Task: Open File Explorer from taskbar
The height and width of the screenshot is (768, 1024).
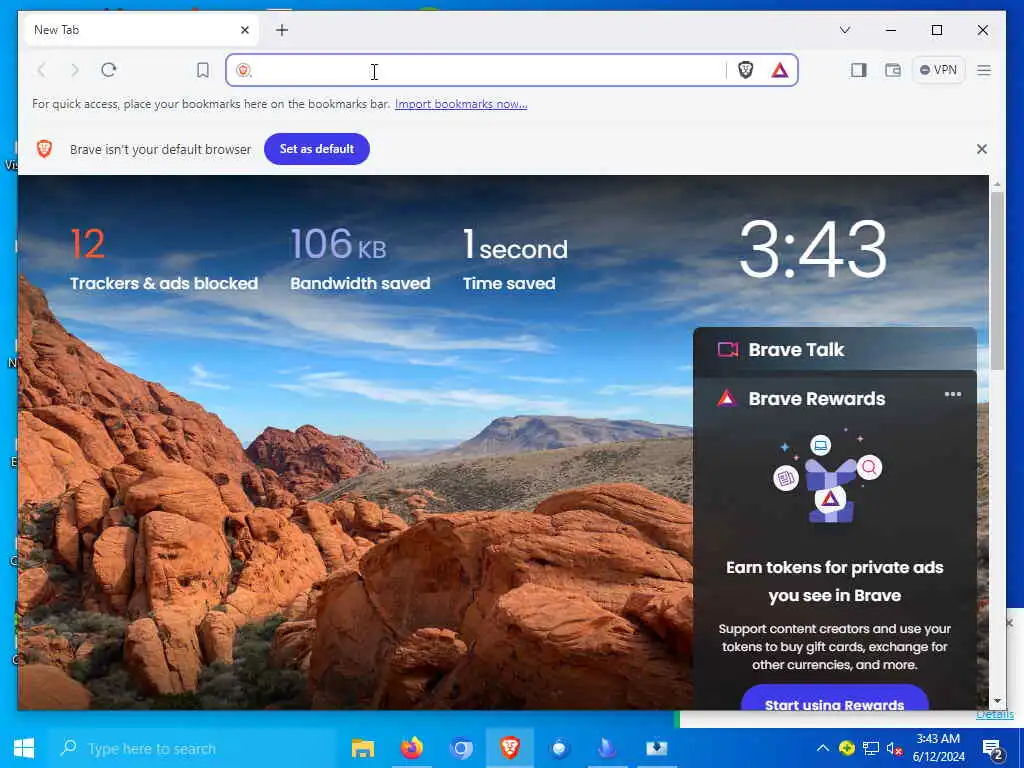Action: point(363,748)
